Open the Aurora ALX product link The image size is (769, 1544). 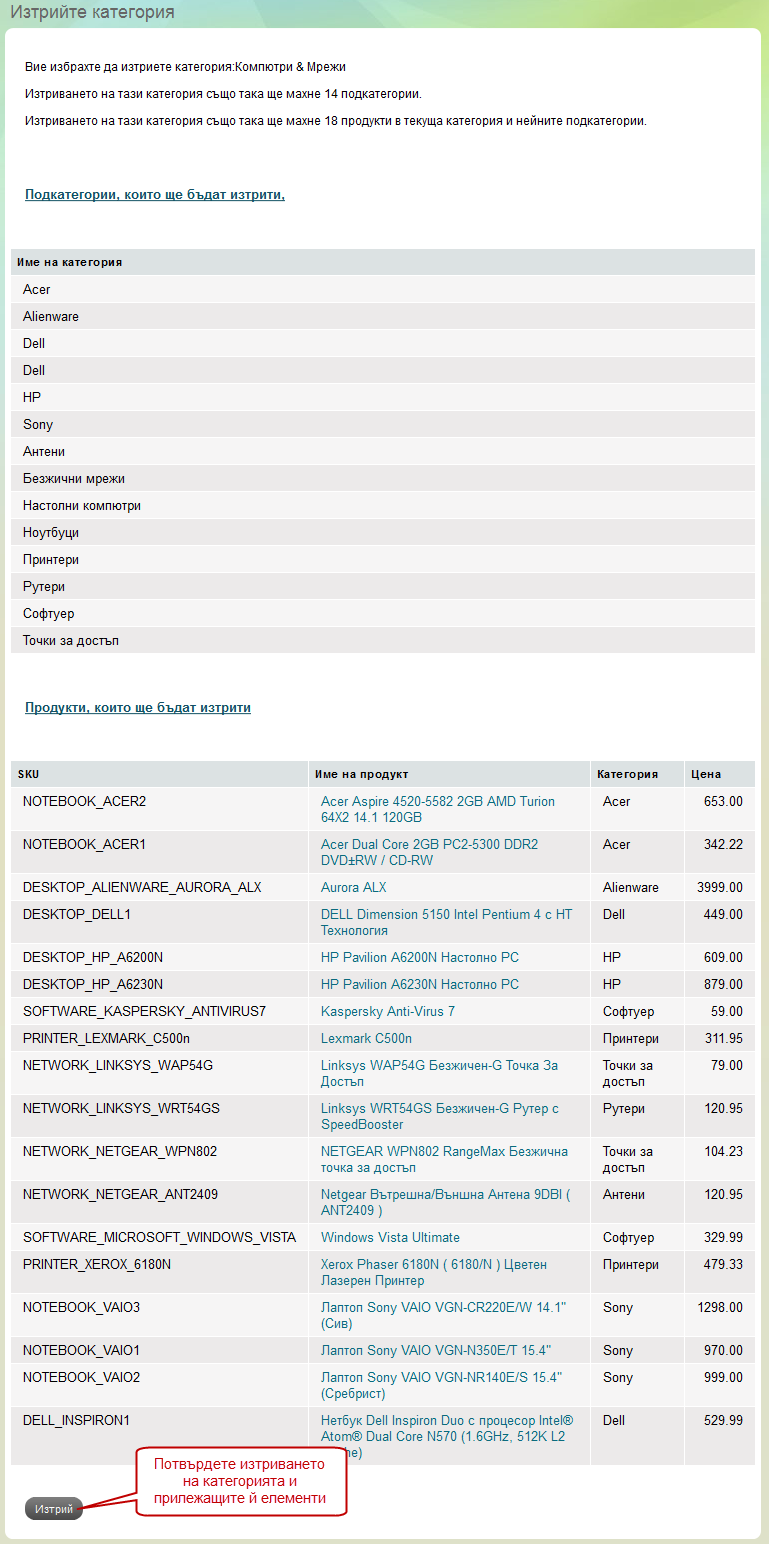coord(353,887)
